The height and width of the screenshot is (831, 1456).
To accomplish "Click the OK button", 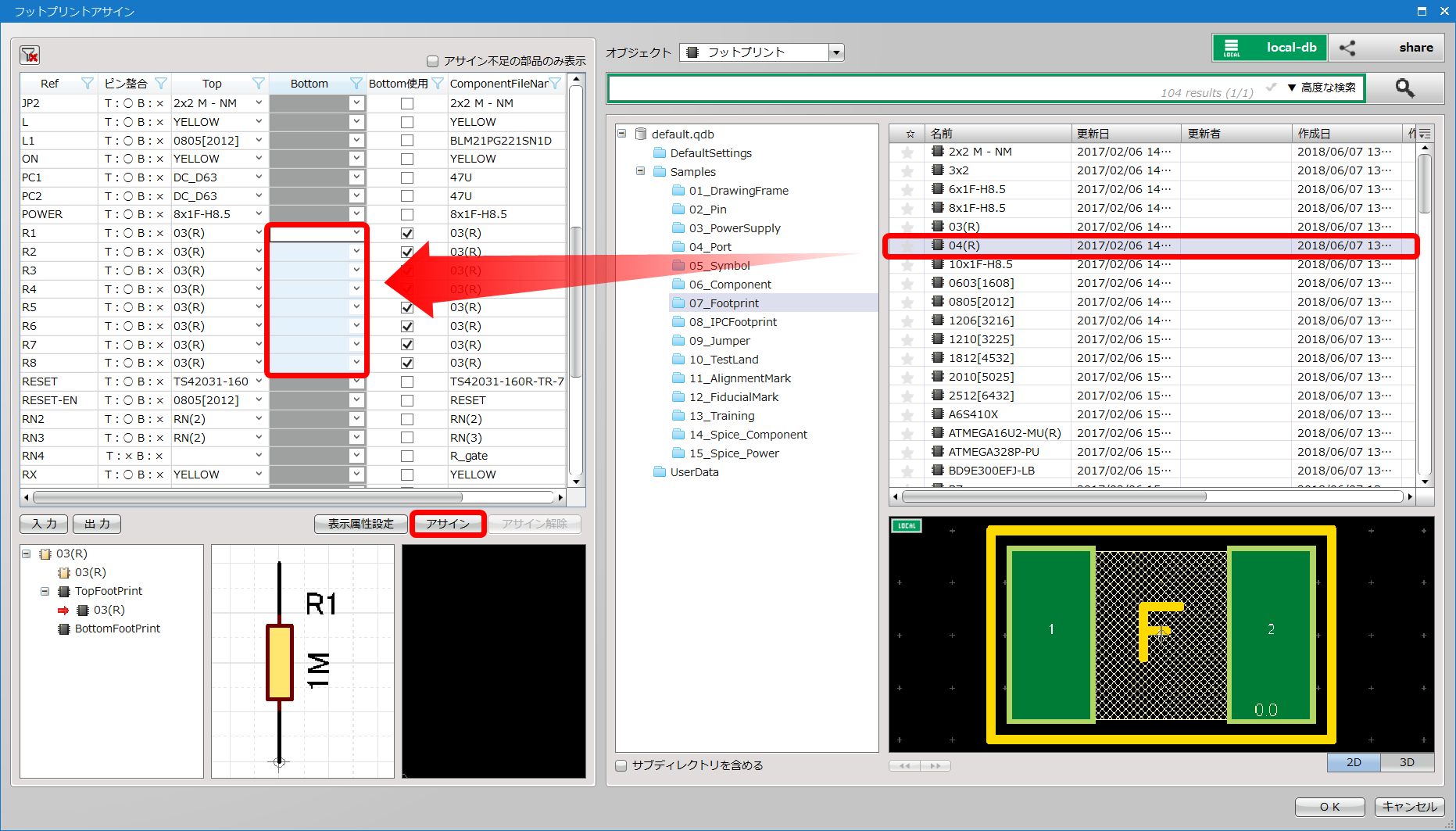I will click(x=1329, y=807).
